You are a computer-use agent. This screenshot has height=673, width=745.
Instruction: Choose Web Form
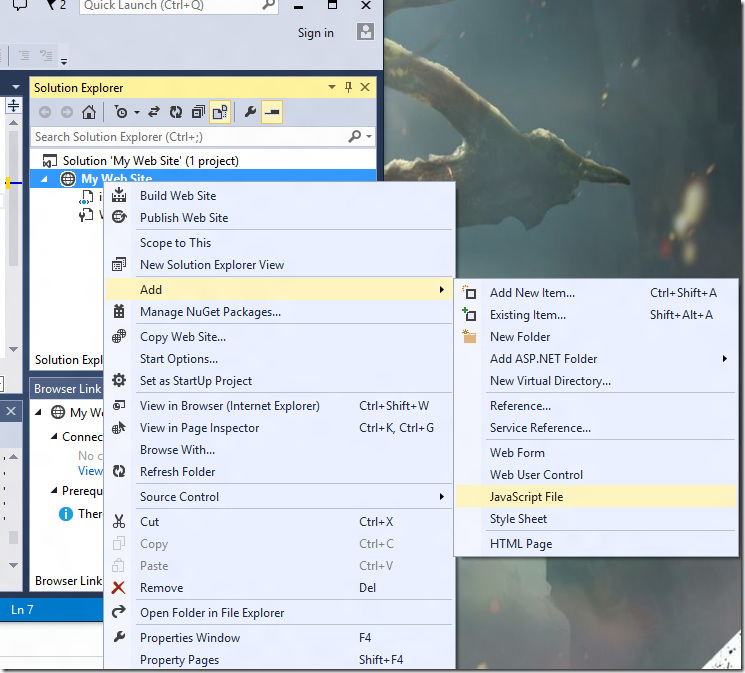pyautogui.click(x=596, y=453)
